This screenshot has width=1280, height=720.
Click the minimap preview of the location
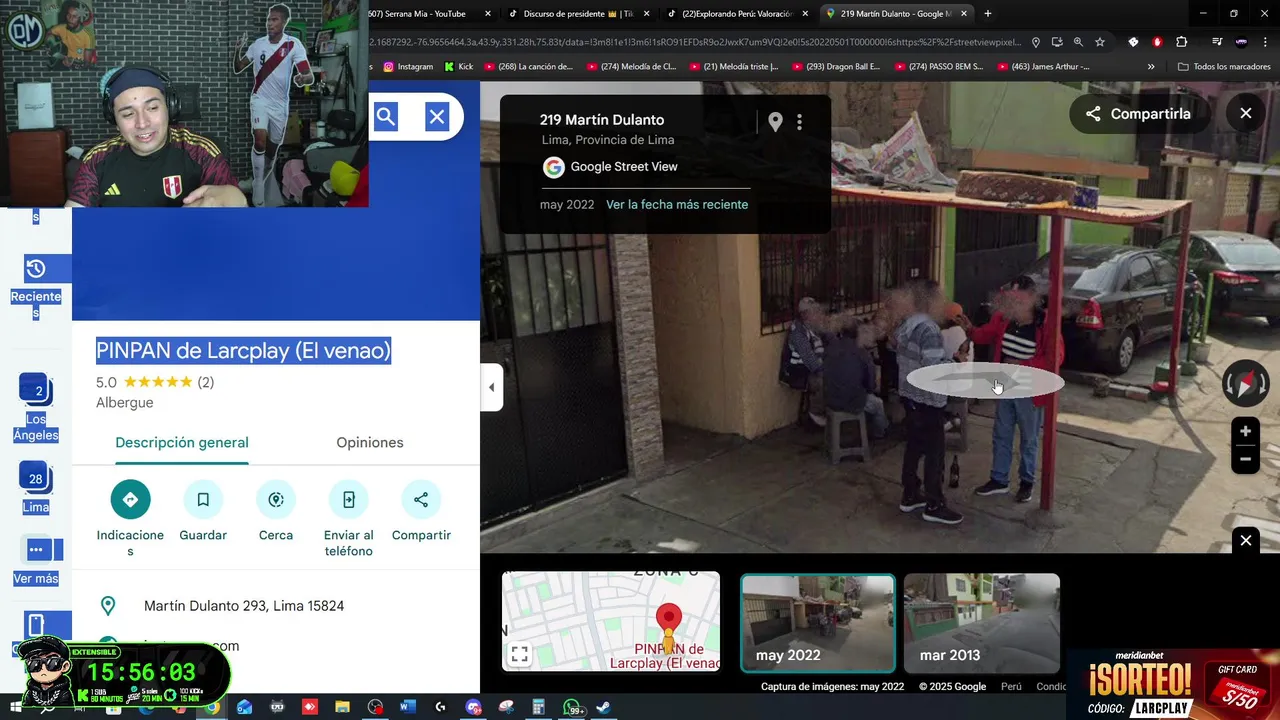[x=611, y=621]
